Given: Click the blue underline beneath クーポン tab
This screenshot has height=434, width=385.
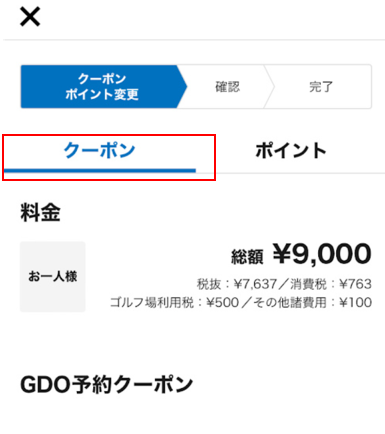Looking at the screenshot, I should tap(100, 171).
